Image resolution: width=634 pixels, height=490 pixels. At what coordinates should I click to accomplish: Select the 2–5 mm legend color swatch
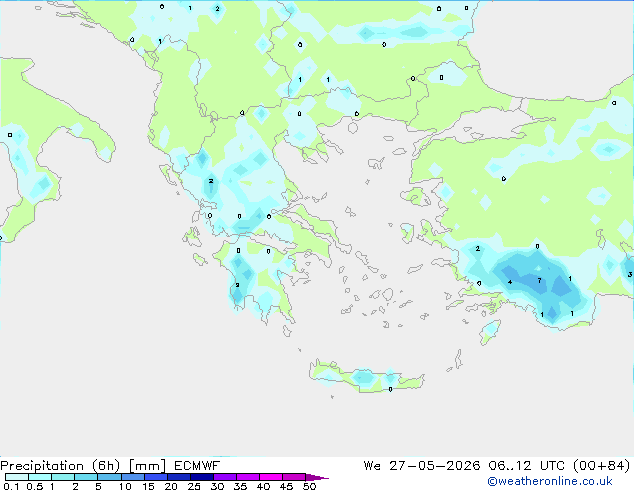[86, 477]
